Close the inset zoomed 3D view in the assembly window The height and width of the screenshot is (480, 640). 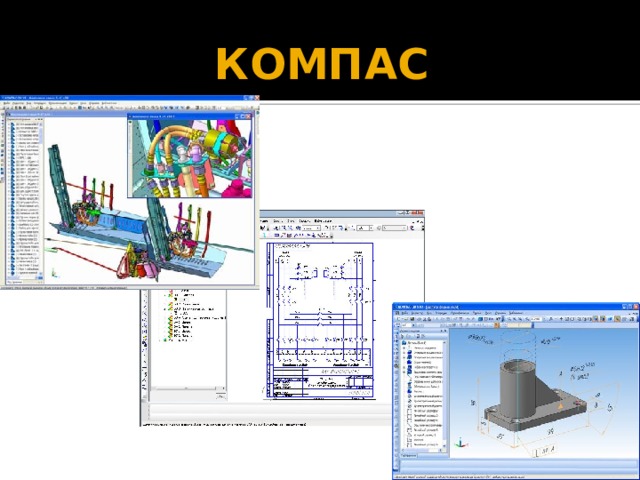click(x=248, y=116)
